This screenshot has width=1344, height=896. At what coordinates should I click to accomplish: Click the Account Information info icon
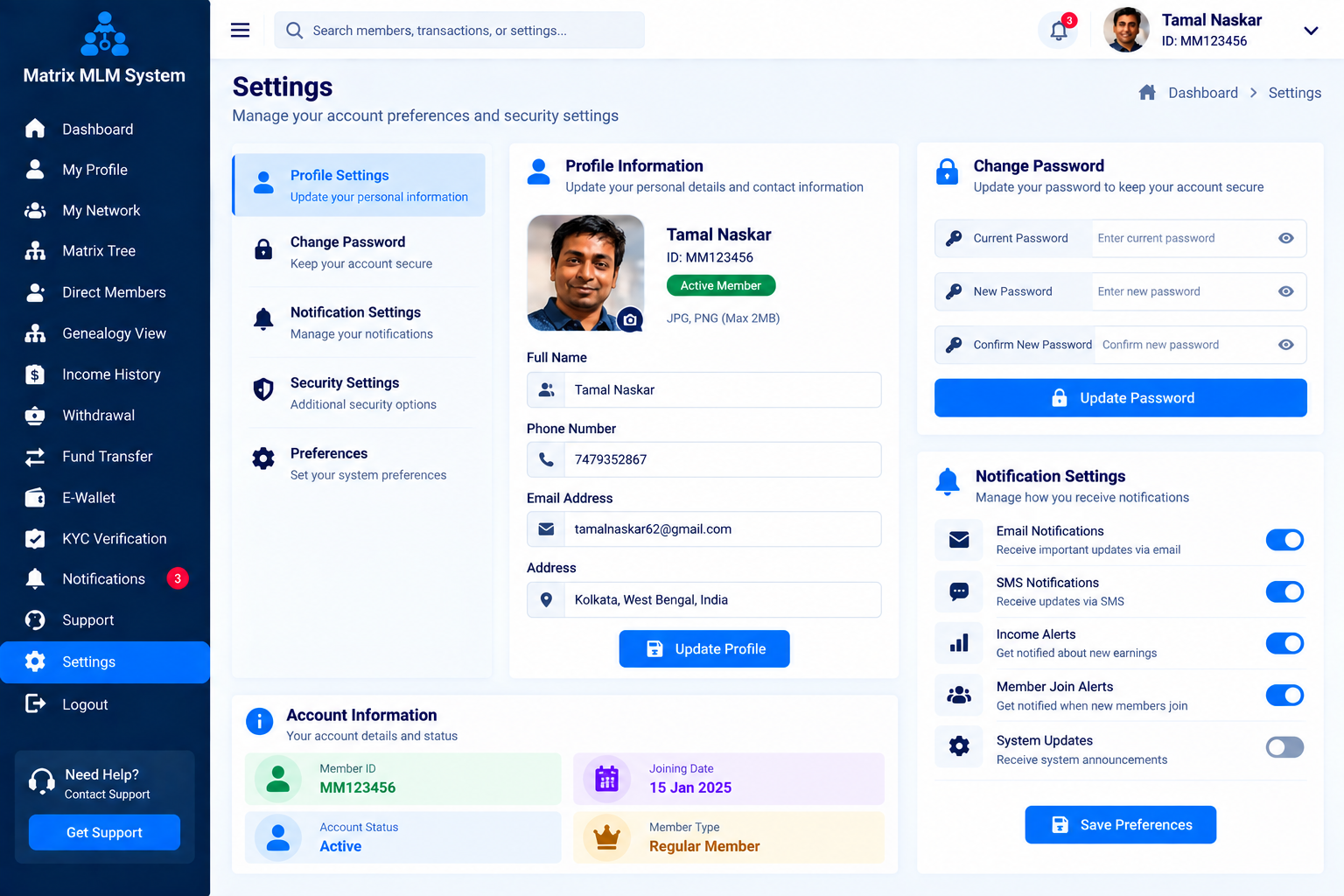click(x=259, y=721)
